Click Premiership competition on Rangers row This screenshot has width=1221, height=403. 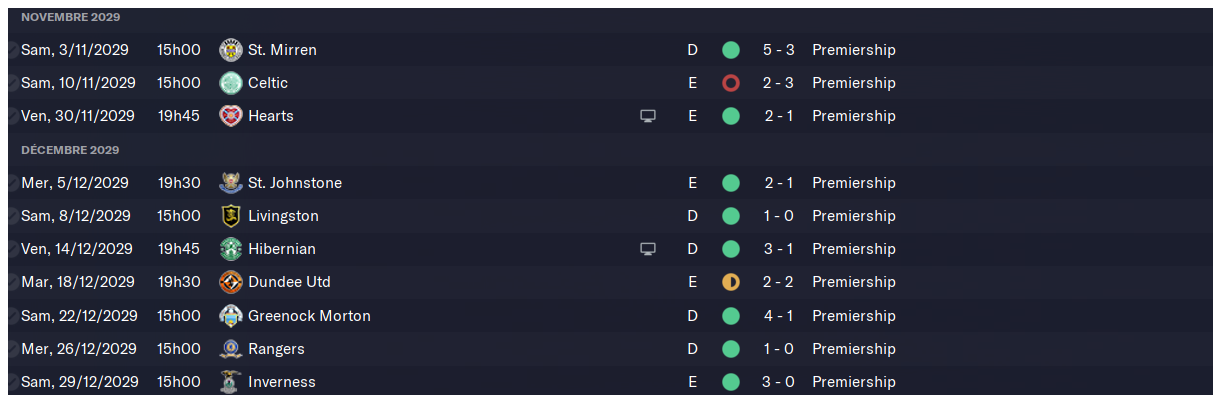(854, 349)
